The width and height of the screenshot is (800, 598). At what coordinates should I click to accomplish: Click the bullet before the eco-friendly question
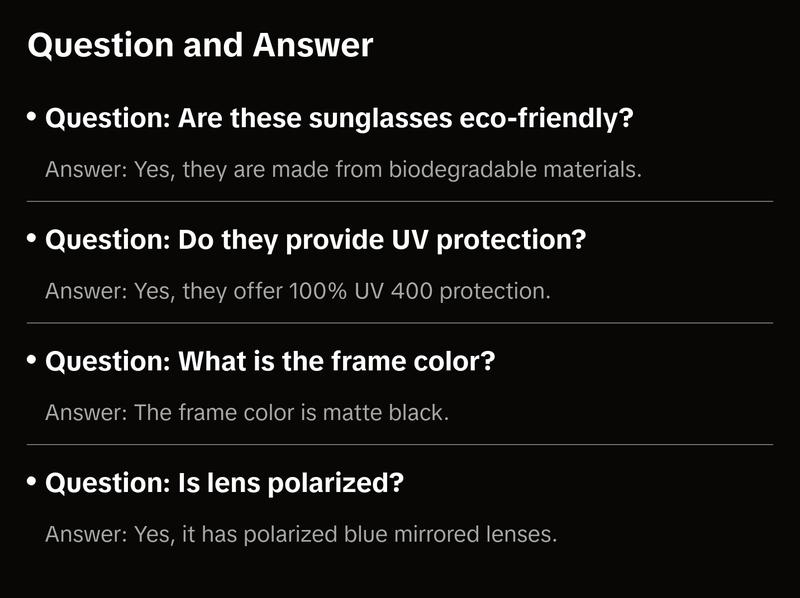(31, 117)
